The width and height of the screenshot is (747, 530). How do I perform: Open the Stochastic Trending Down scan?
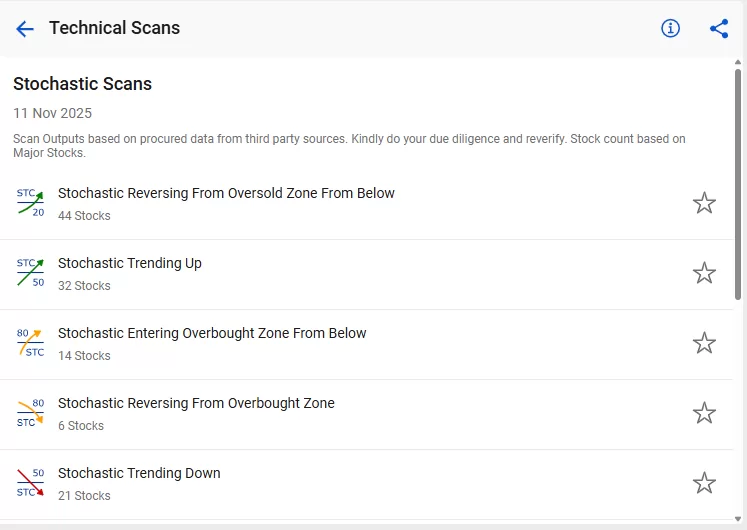[139, 473]
